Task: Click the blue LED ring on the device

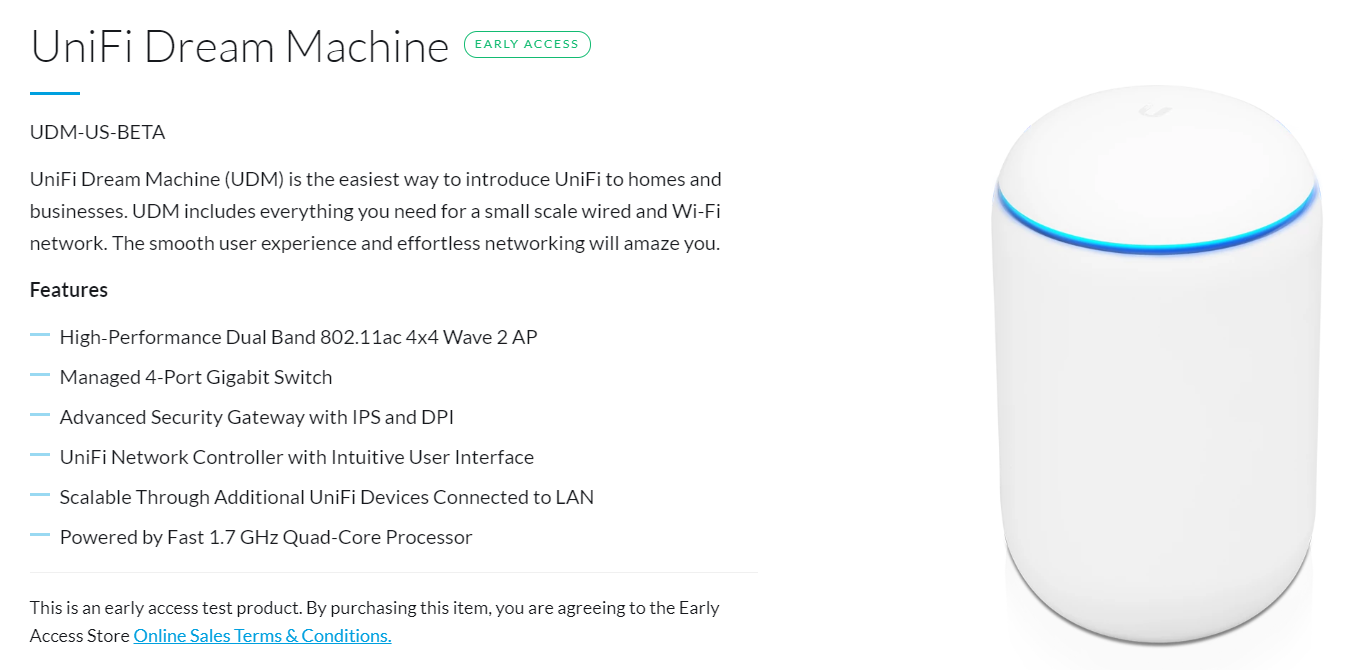Action: [x=1159, y=220]
